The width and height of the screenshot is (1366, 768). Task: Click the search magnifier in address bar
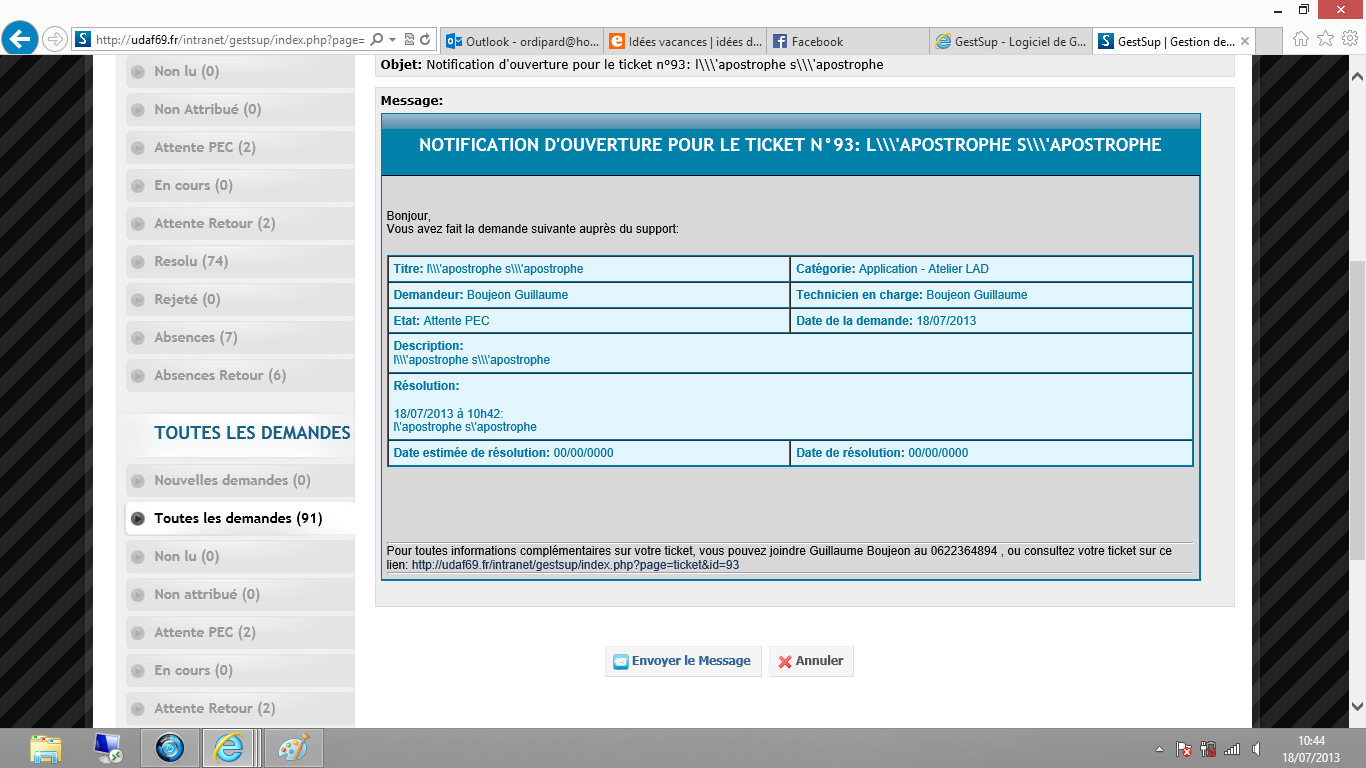click(x=377, y=40)
